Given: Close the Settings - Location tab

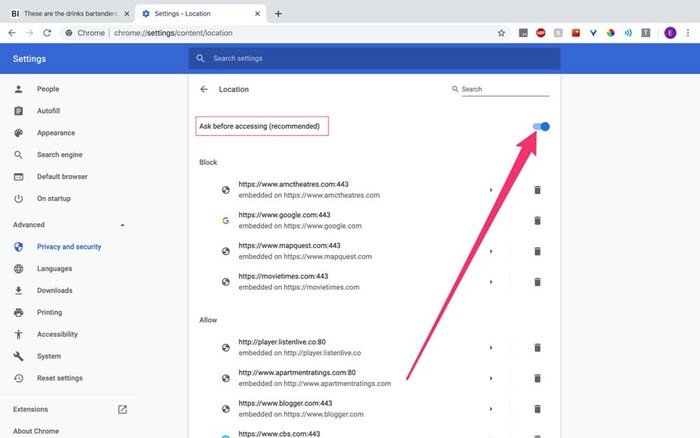Looking at the screenshot, I should click(x=258, y=14).
